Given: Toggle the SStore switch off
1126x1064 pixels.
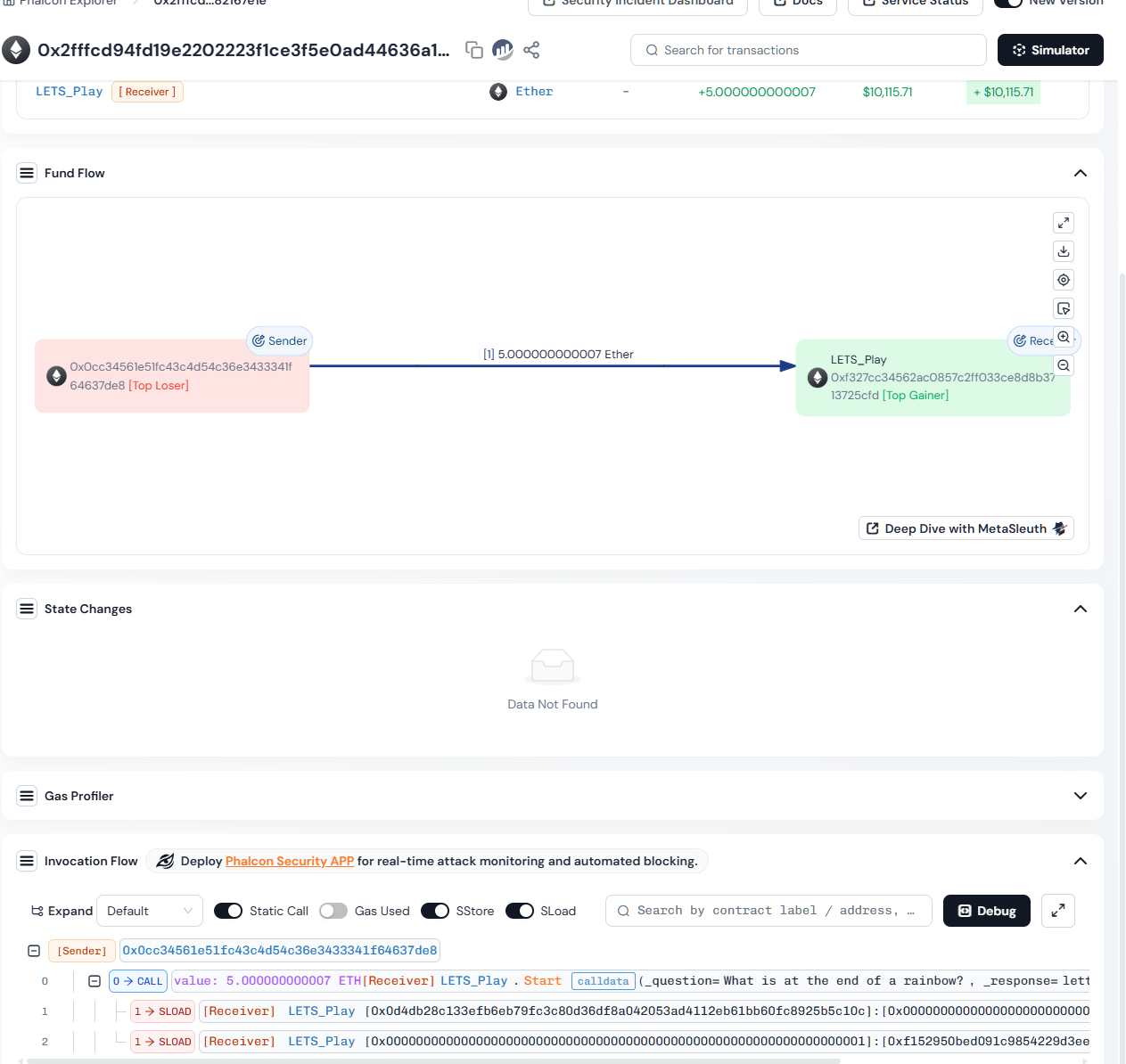Looking at the screenshot, I should pos(435,911).
